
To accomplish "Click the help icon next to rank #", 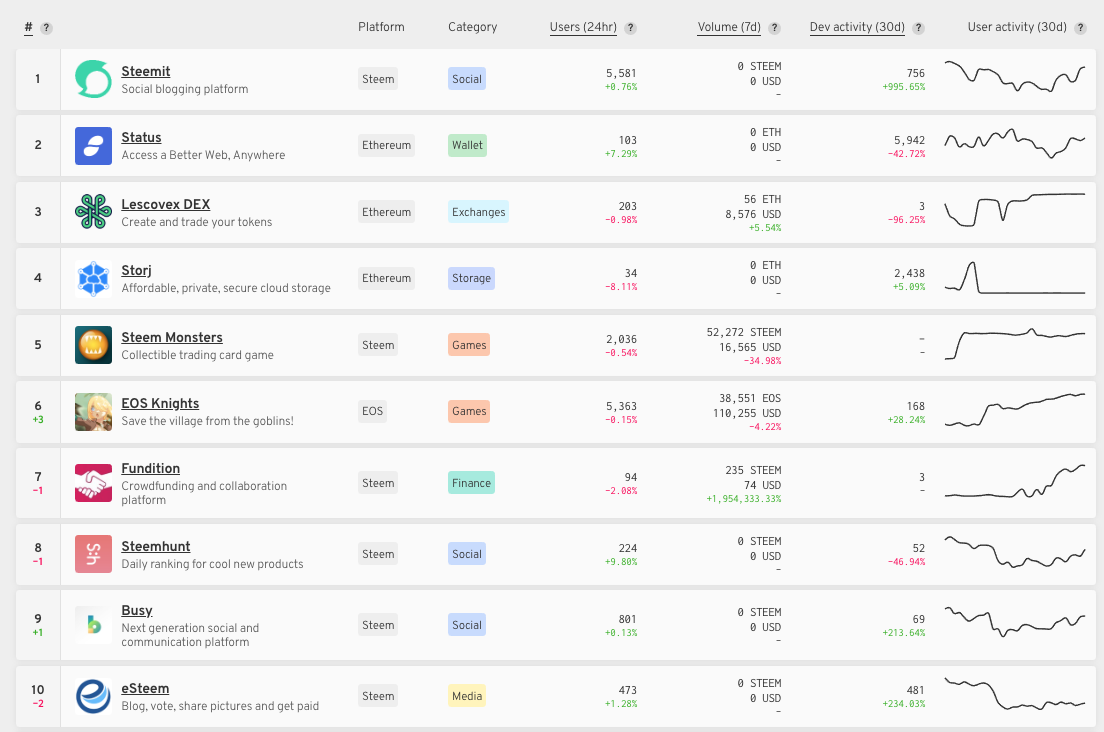I will tap(46, 28).
